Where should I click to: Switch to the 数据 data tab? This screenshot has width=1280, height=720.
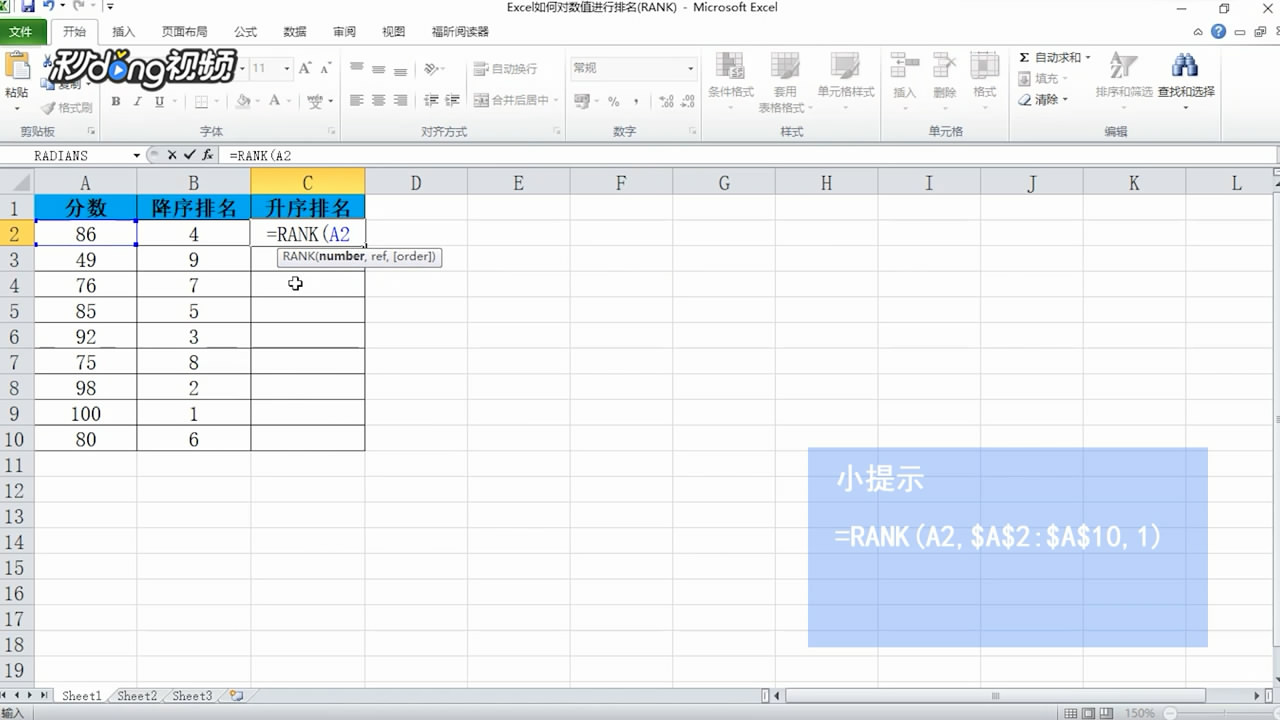pyautogui.click(x=295, y=32)
